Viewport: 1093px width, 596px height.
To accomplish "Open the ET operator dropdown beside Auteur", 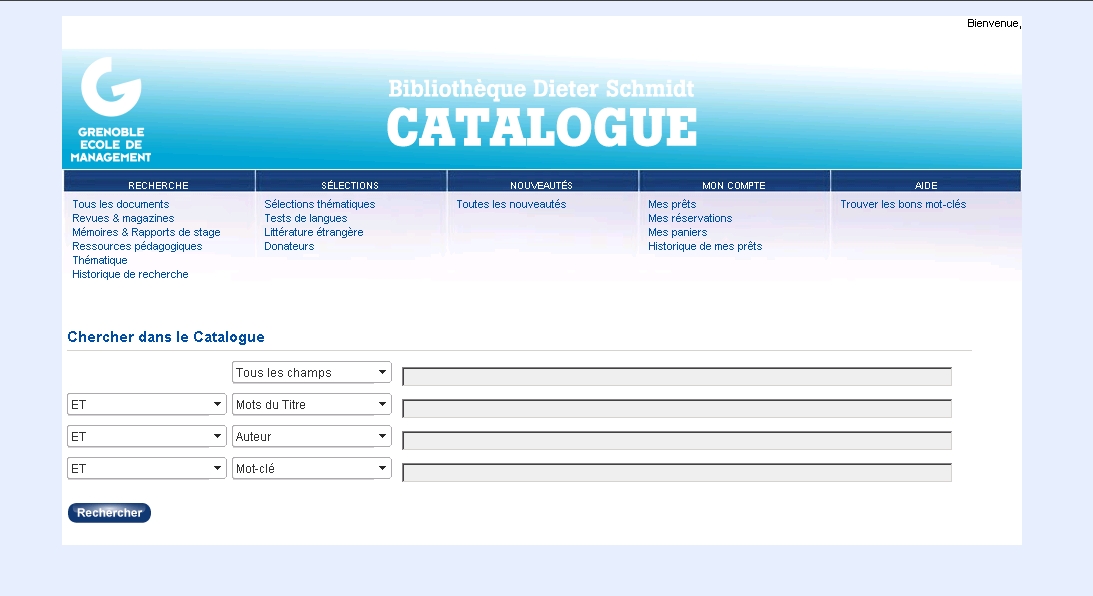I will click(x=146, y=436).
